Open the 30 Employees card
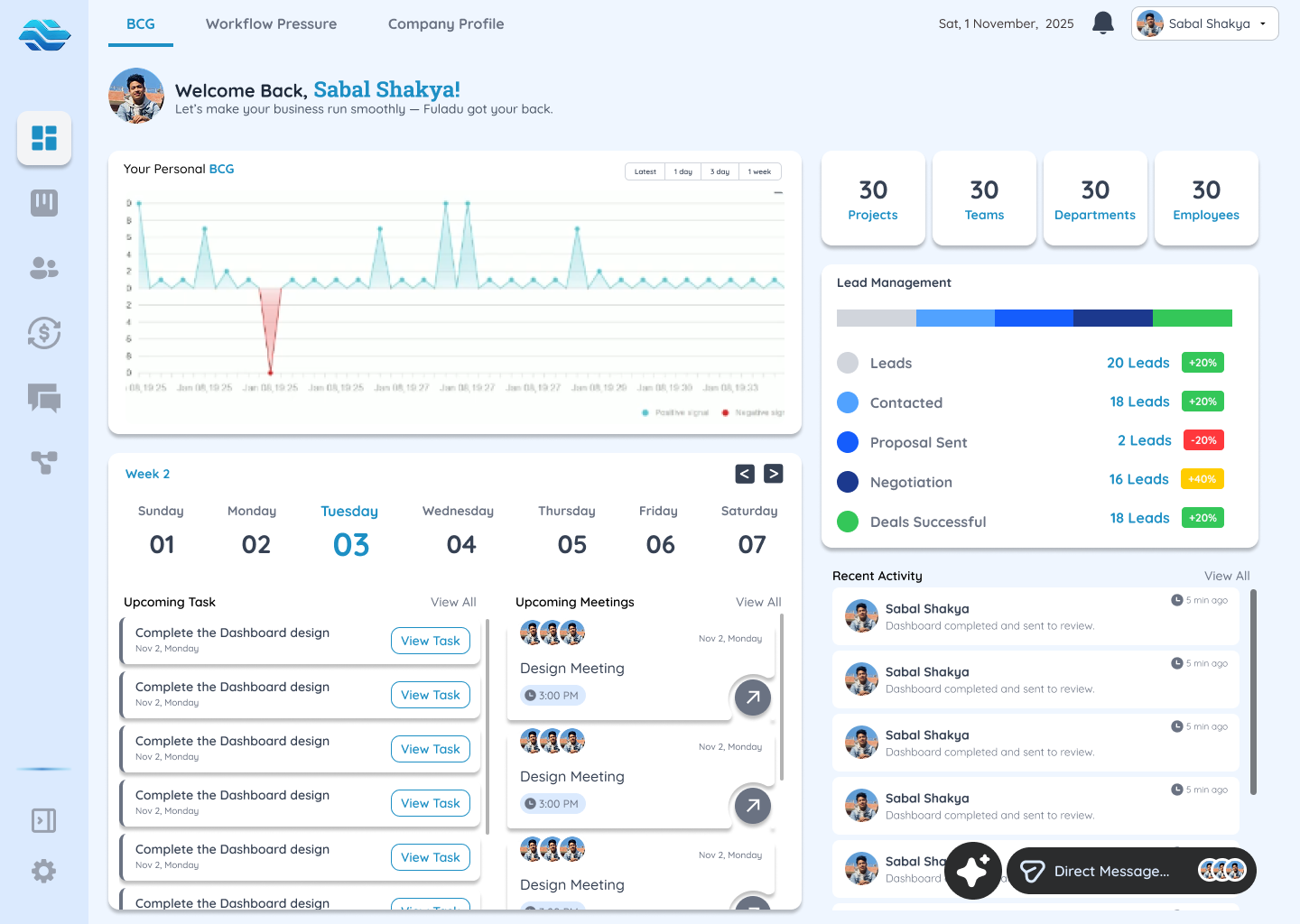The width and height of the screenshot is (1300, 924). click(1206, 199)
